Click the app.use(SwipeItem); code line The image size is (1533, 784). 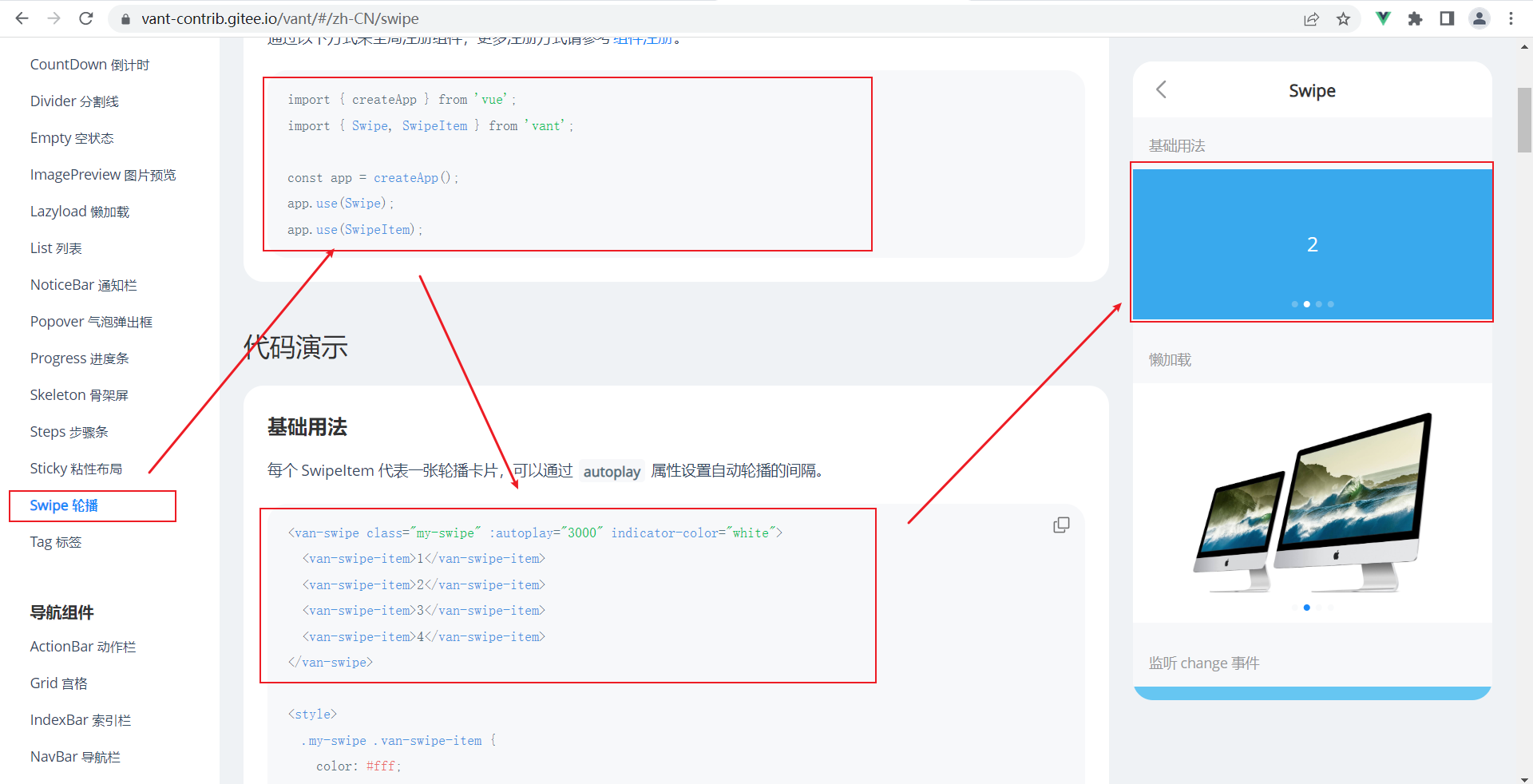tap(355, 230)
